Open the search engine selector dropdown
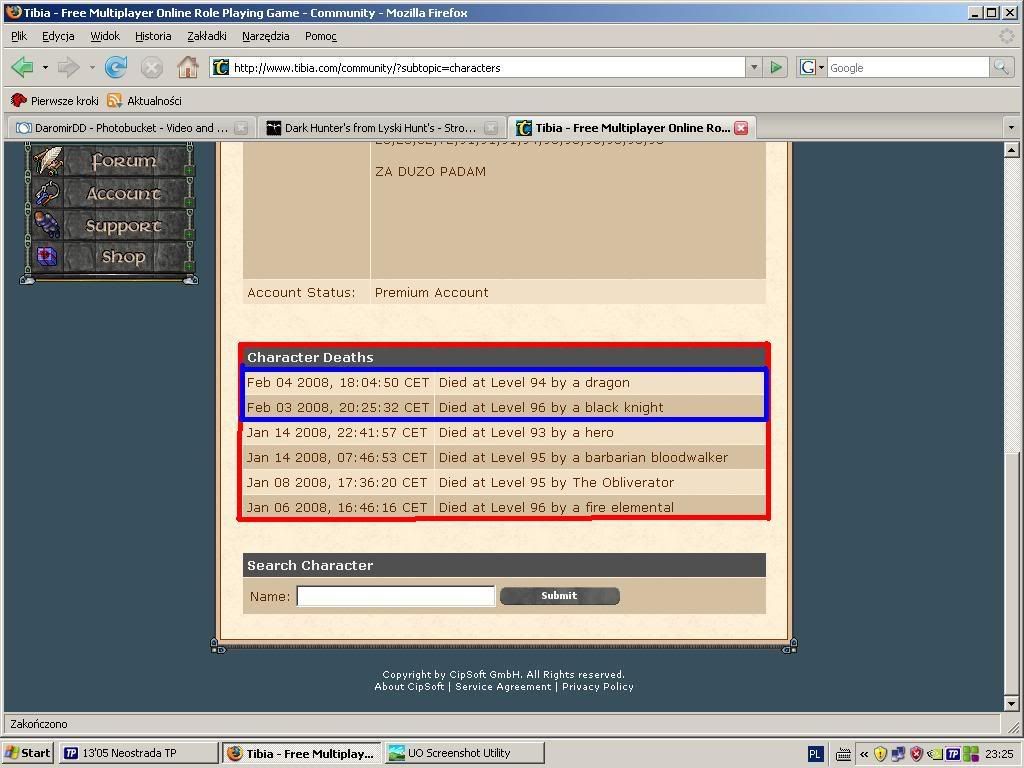The height and width of the screenshot is (768, 1024). (822, 67)
